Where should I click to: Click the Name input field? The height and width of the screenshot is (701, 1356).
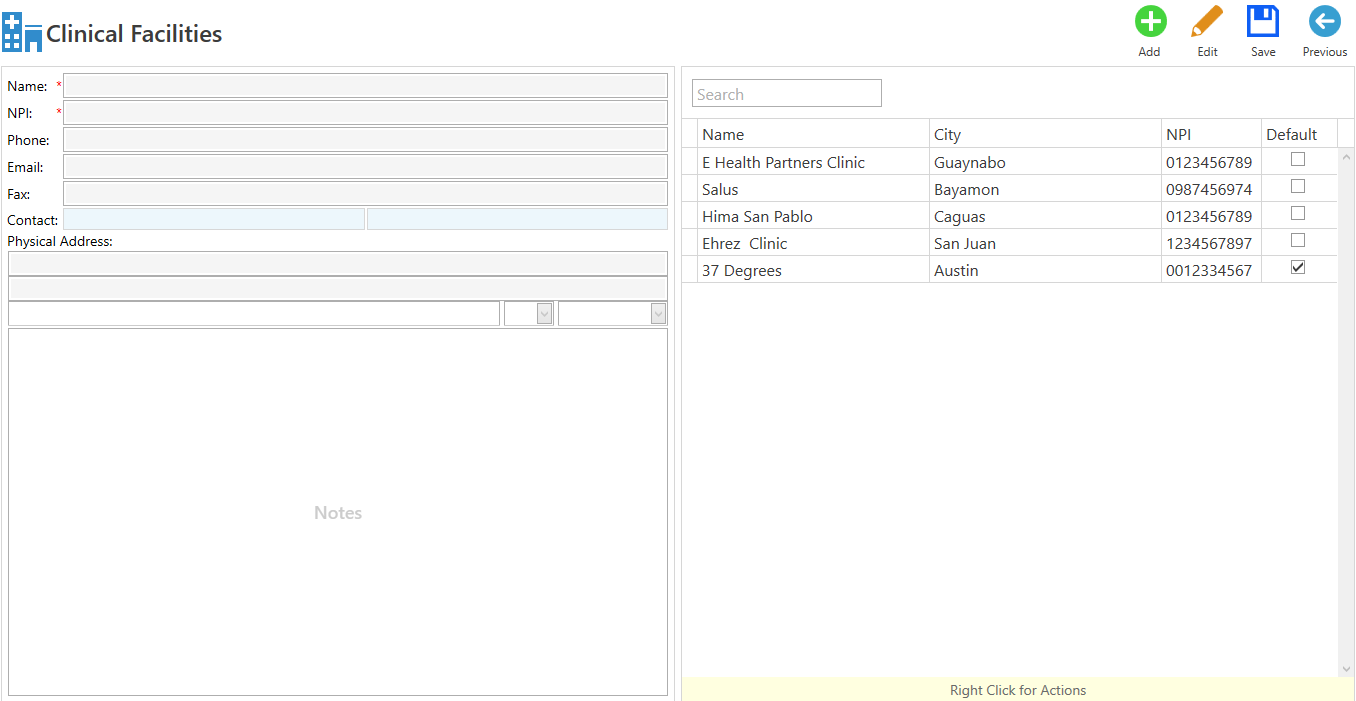[365, 85]
